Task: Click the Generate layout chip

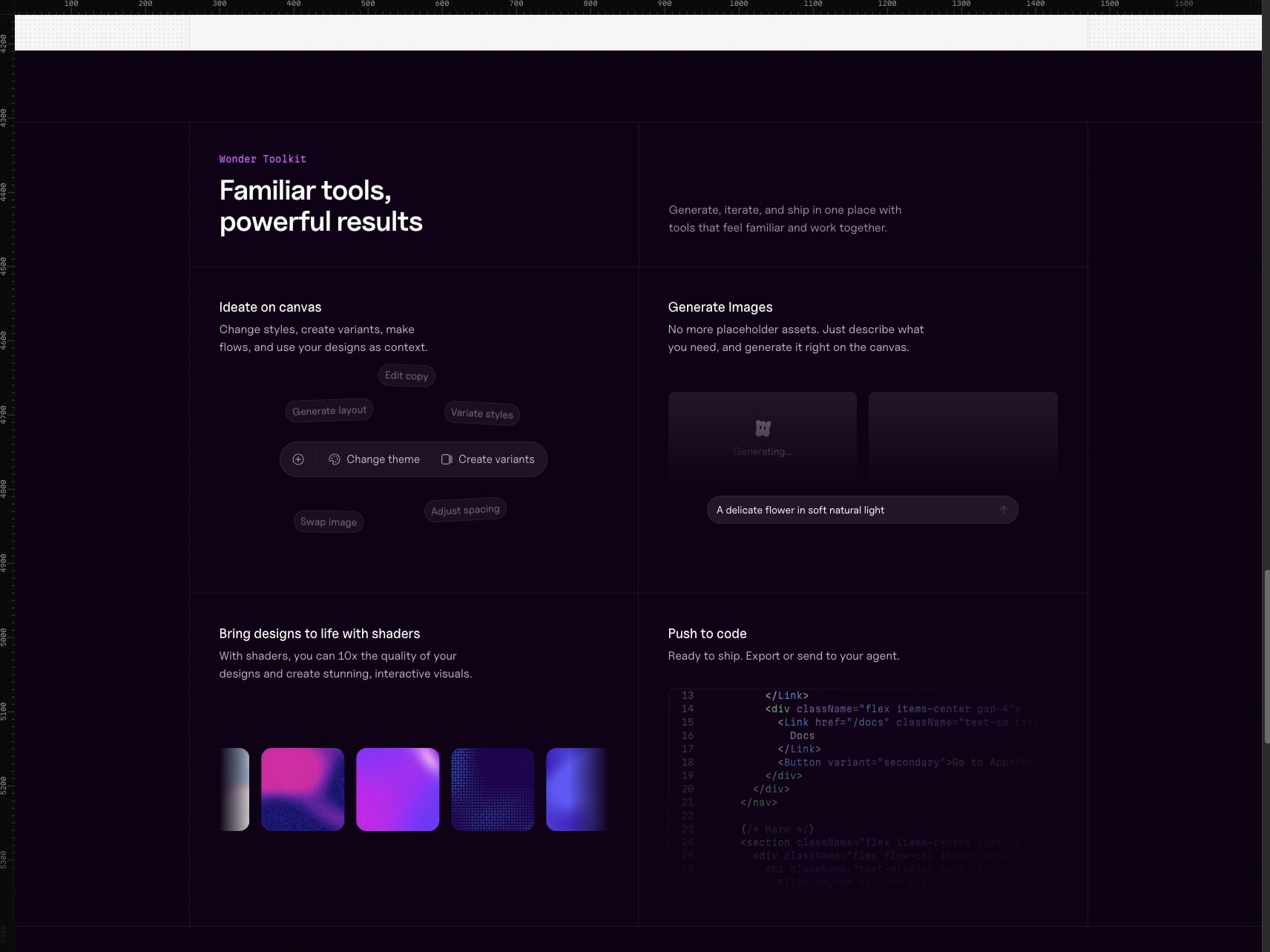Action: (329, 410)
